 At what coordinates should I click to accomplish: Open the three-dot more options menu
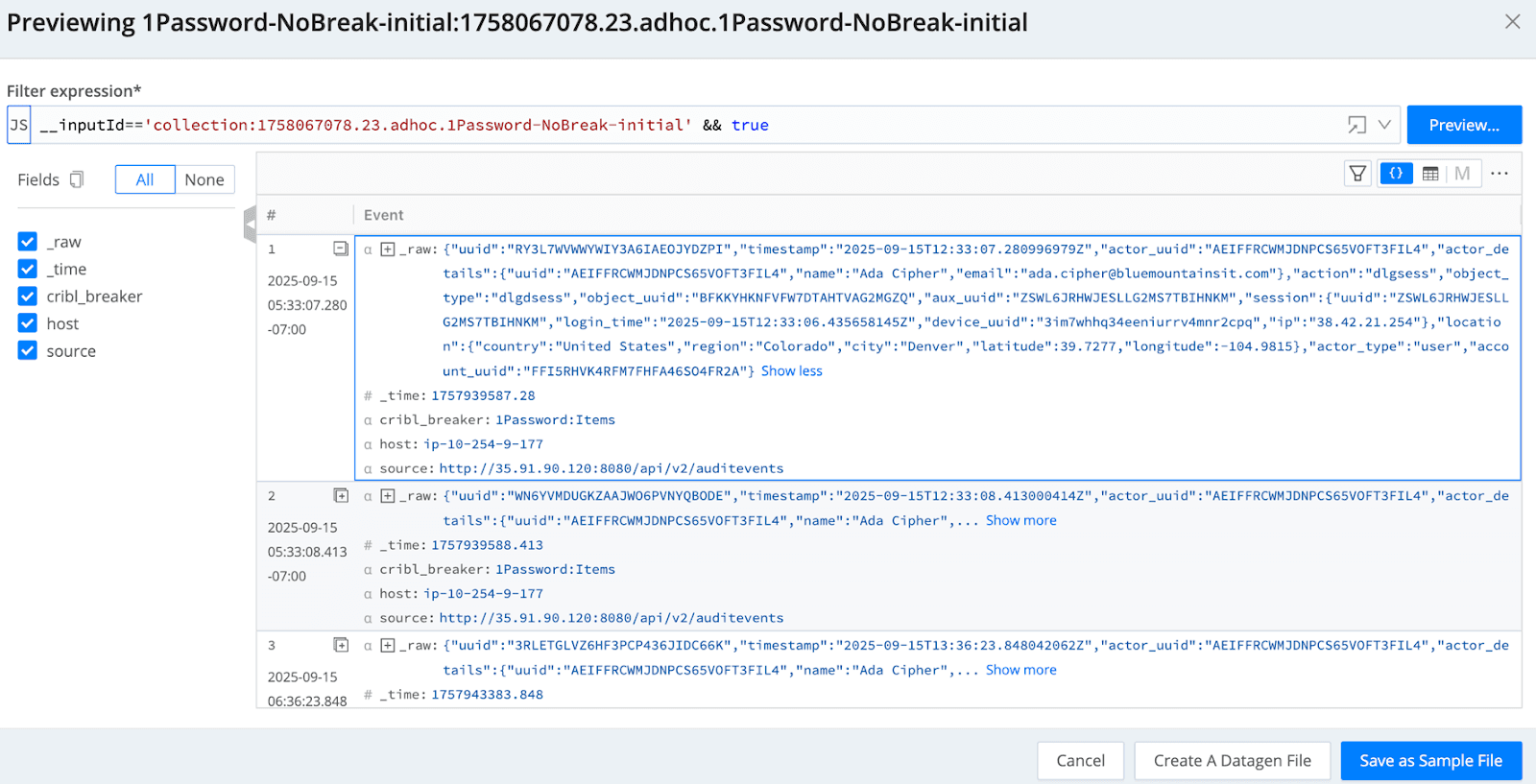(1500, 174)
